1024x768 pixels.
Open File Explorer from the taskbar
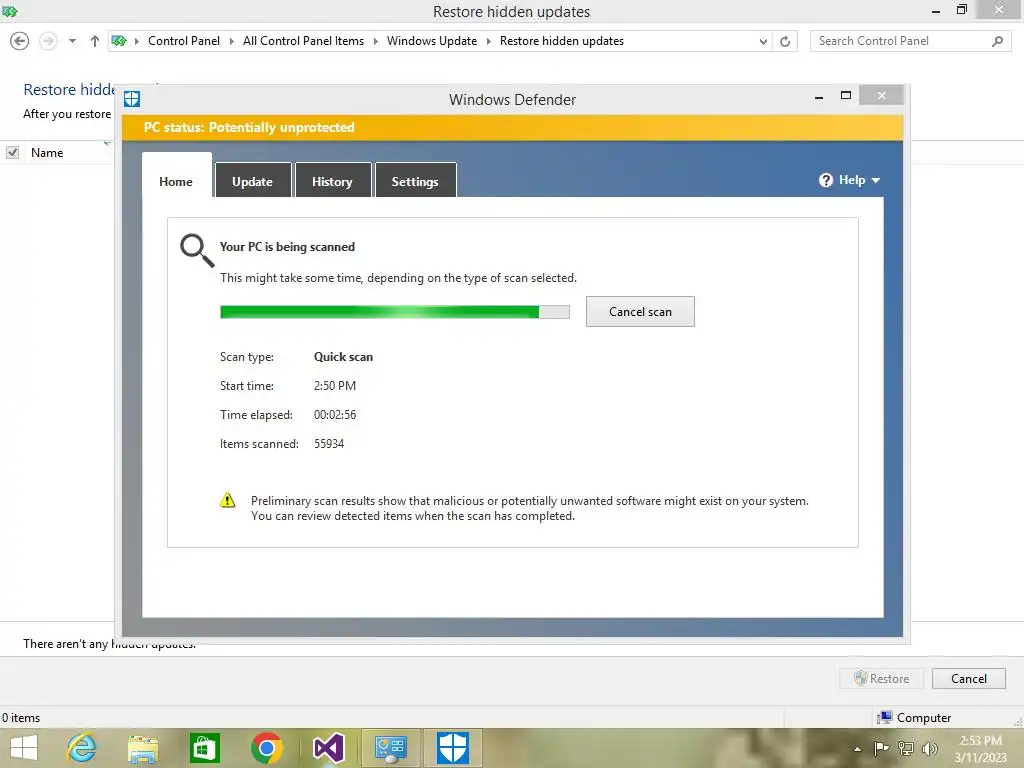pos(143,748)
